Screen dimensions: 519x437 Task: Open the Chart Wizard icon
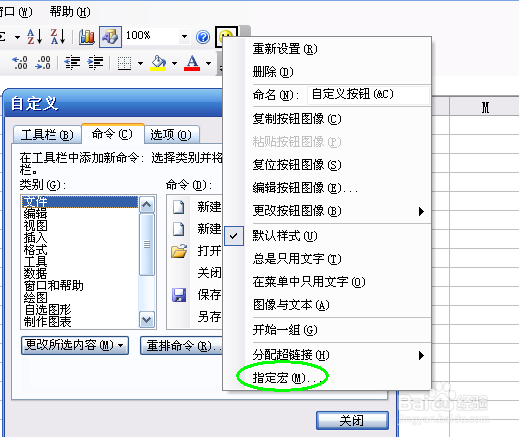(87, 36)
